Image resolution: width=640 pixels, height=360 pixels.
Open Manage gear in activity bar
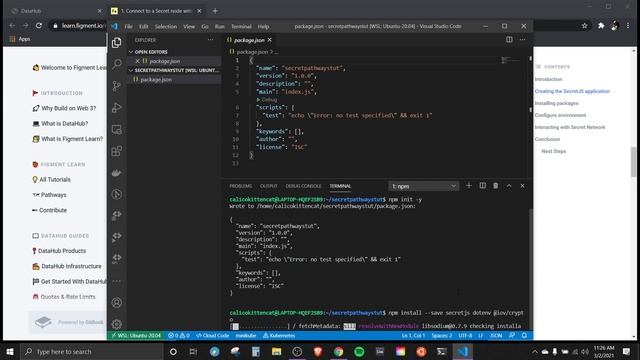tap(117, 324)
